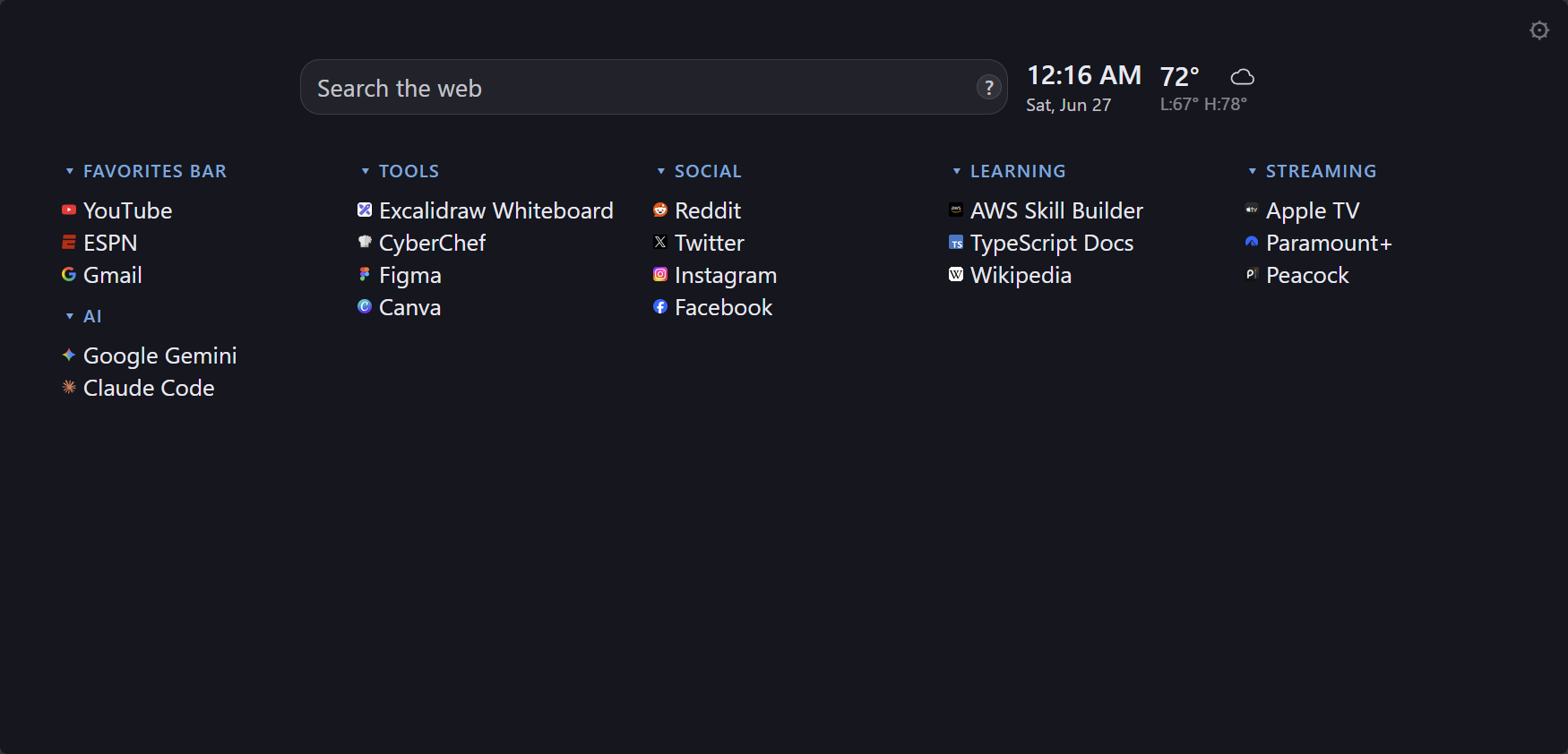Click the Peacock favicon
Screen dimensions: 1568x754
coord(1252,274)
